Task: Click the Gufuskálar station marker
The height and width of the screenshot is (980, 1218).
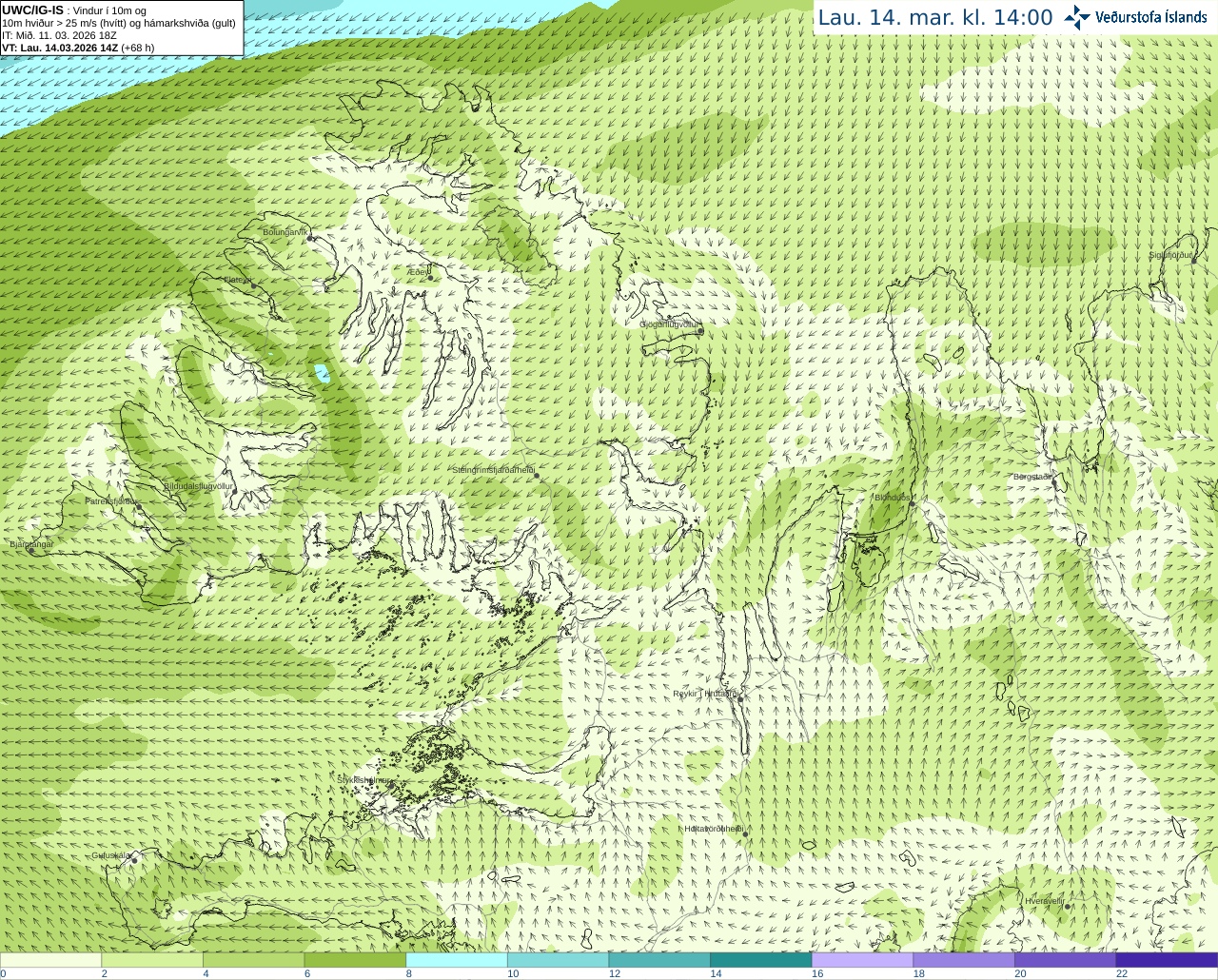Action: coord(134,860)
